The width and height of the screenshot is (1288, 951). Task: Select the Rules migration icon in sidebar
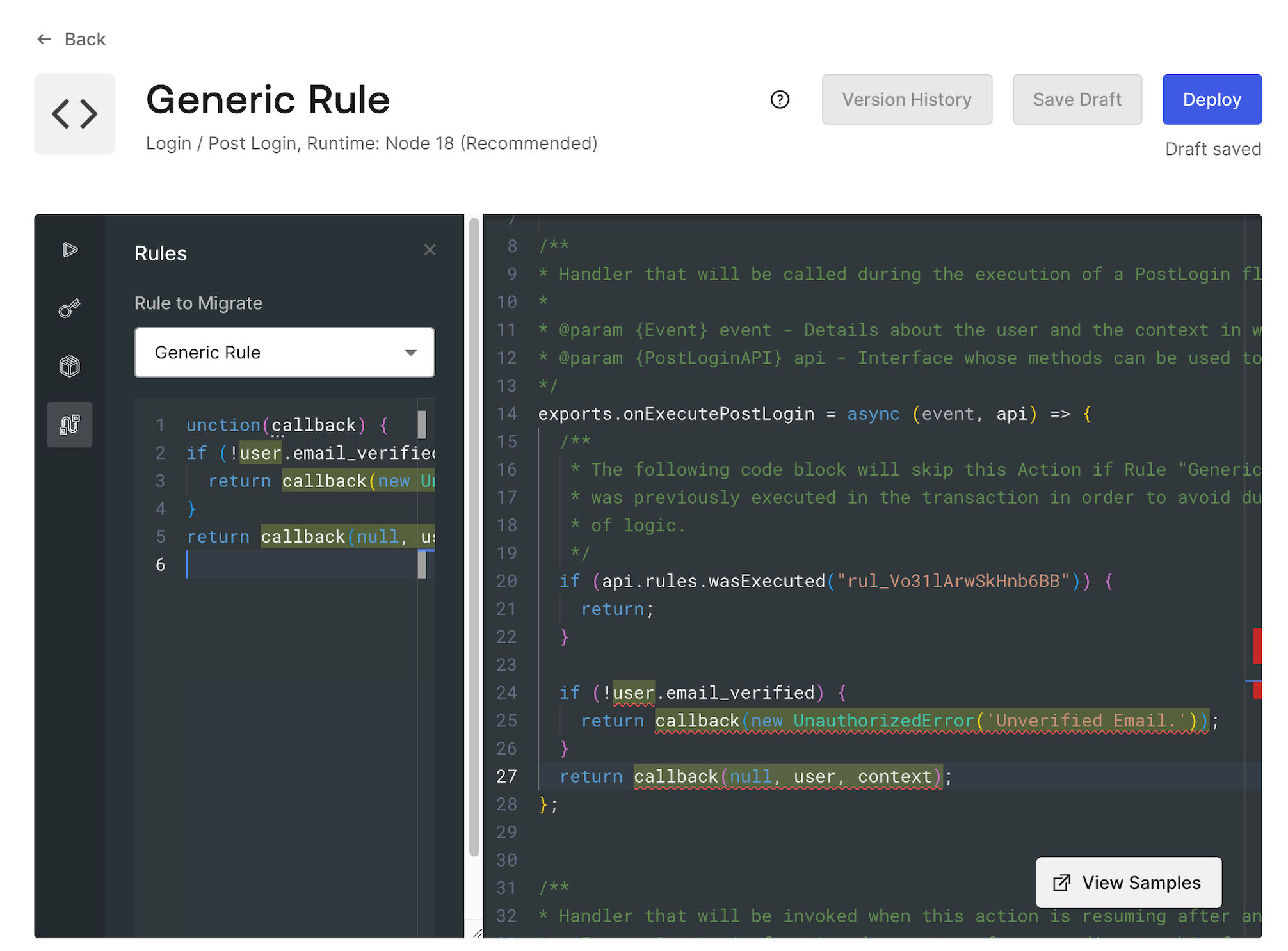point(70,425)
